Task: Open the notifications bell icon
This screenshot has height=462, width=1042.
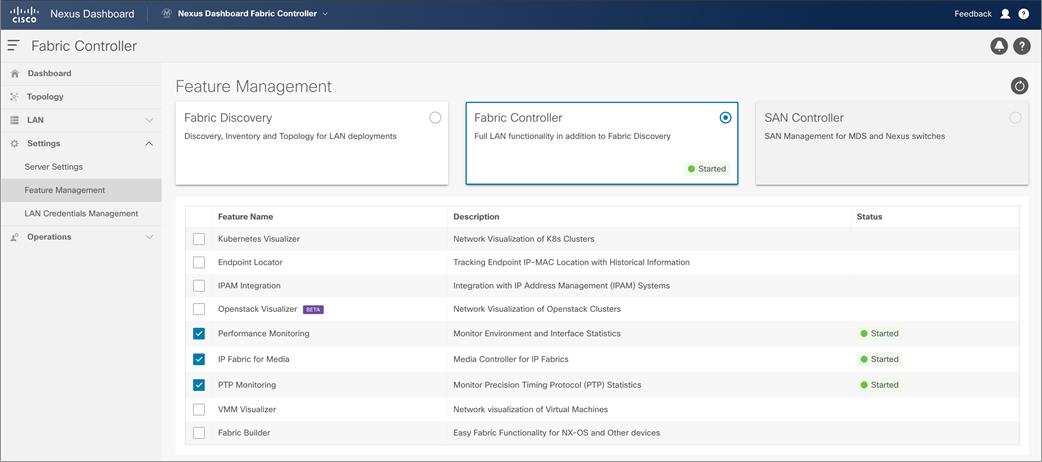Action: (x=999, y=46)
